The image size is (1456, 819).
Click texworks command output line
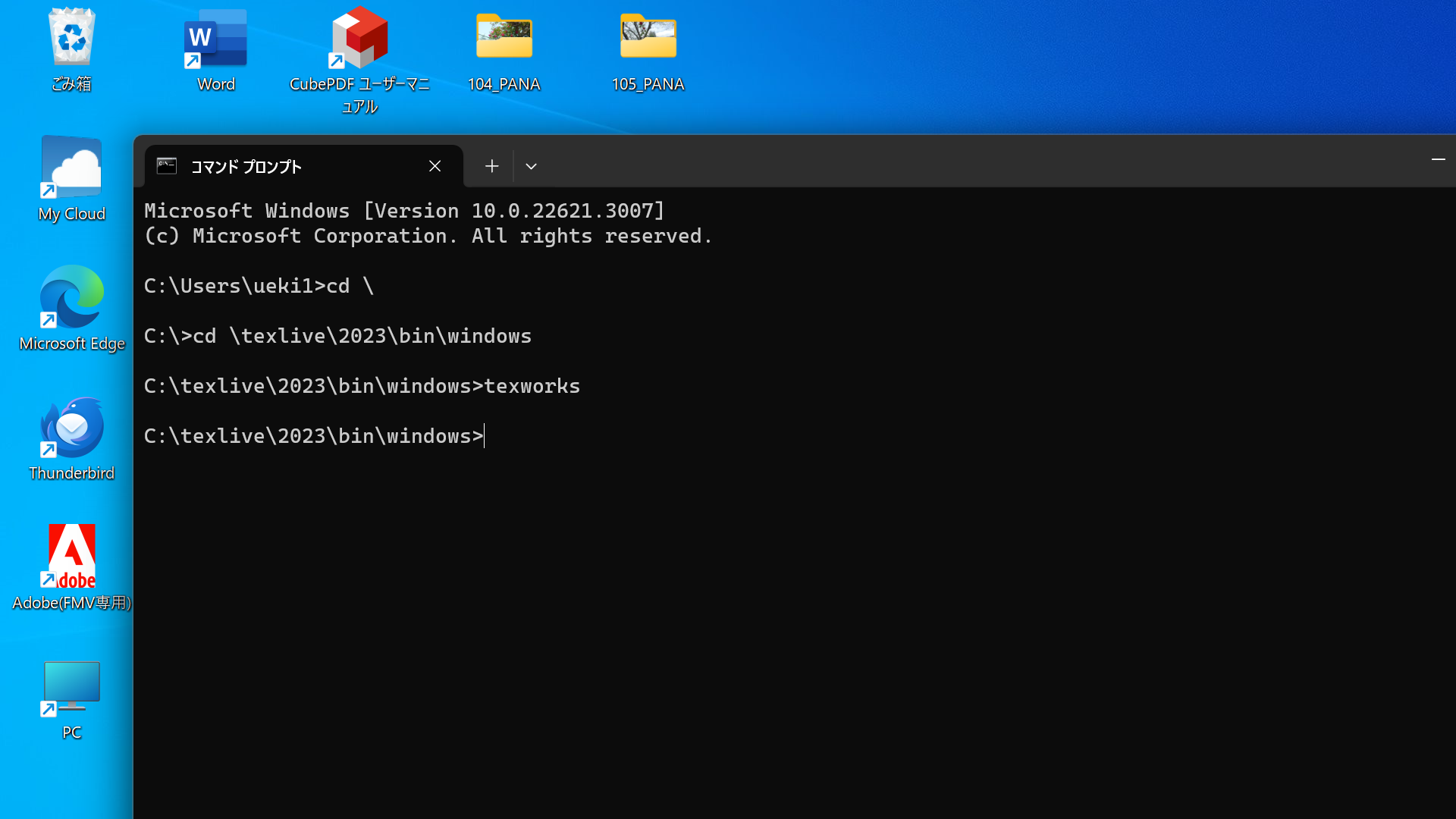pyautogui.click(x=361, y=385)
